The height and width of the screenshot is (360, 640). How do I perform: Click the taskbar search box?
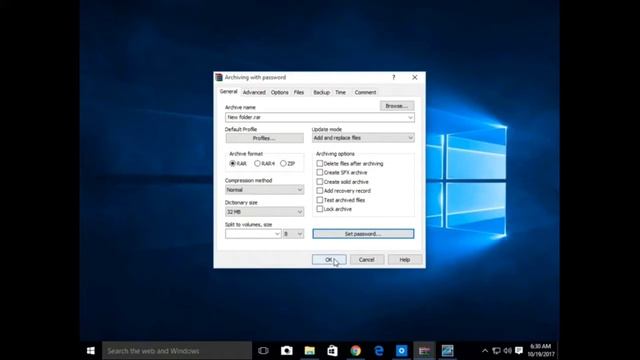click(177, 351)
